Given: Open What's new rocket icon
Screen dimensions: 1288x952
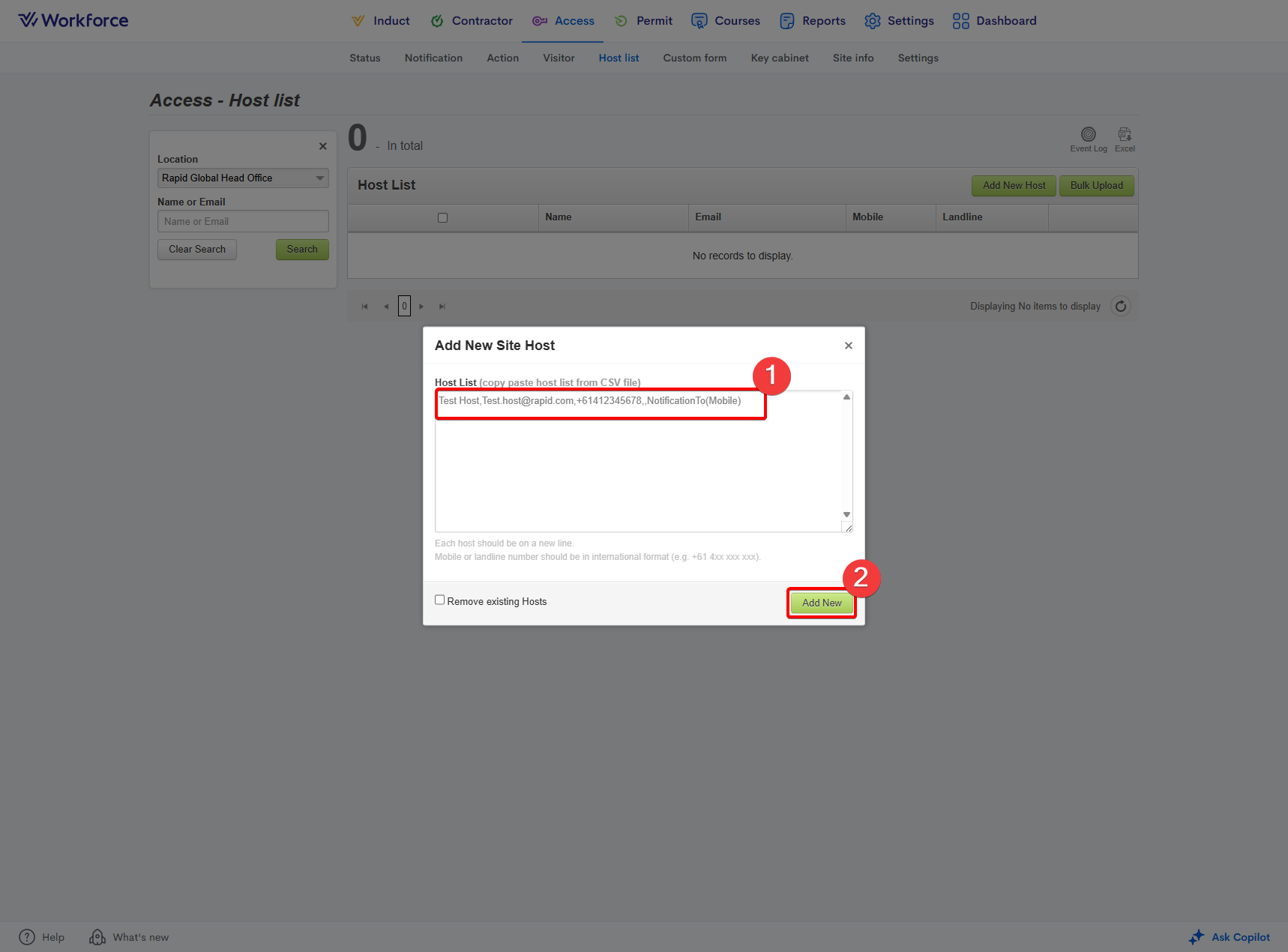Looking at the screenshot, I should pyautogui.click(x=97, y=937).
